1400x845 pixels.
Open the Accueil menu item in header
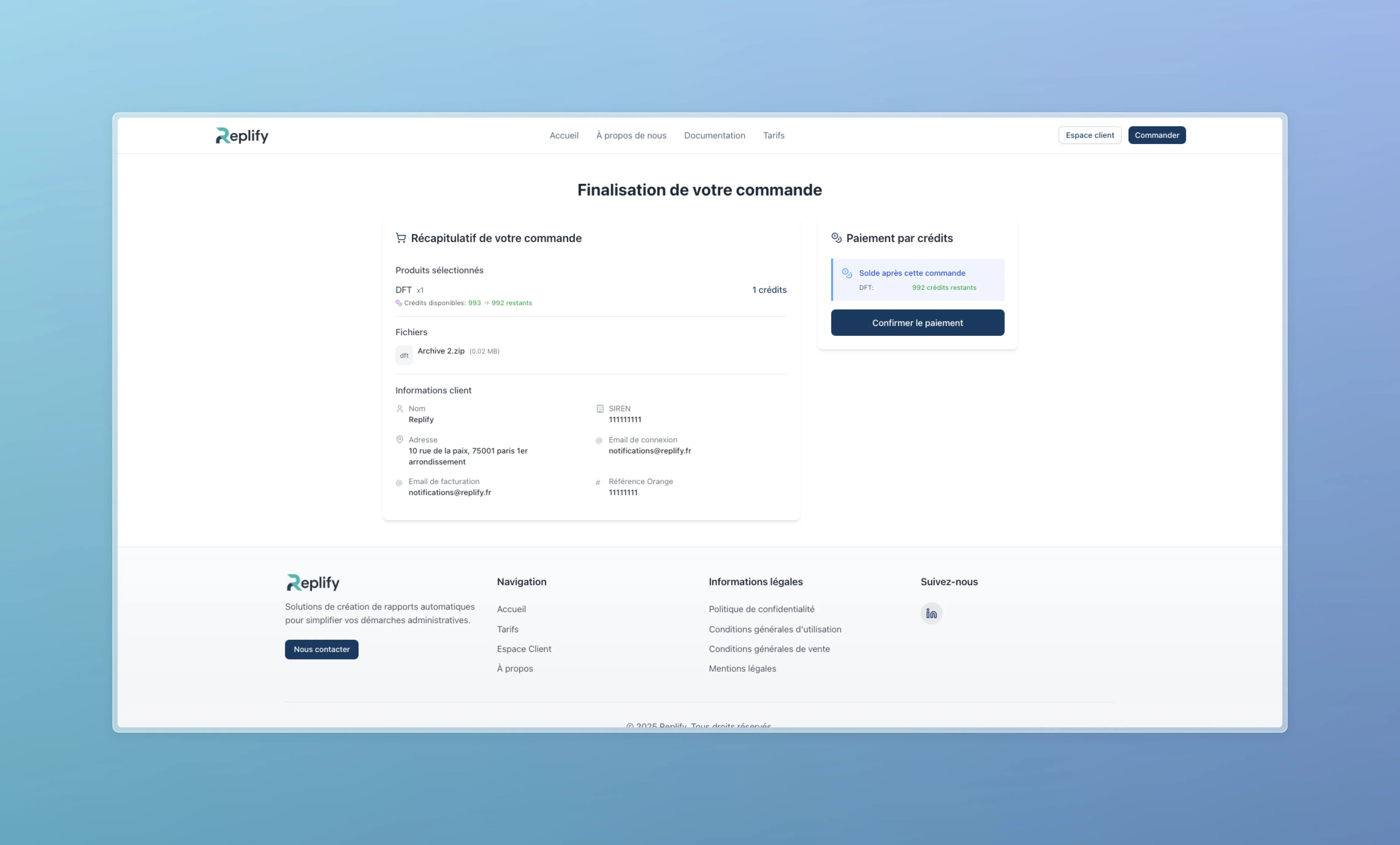(564, 135)
